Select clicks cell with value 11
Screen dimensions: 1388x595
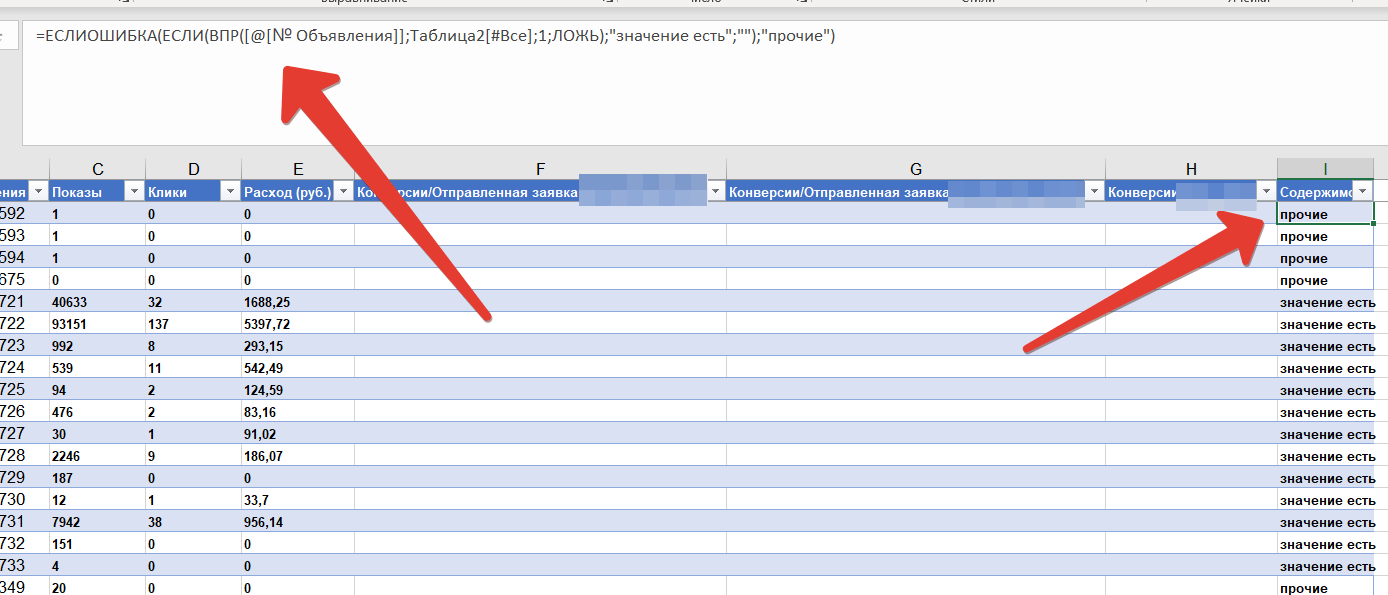[193, 368]
